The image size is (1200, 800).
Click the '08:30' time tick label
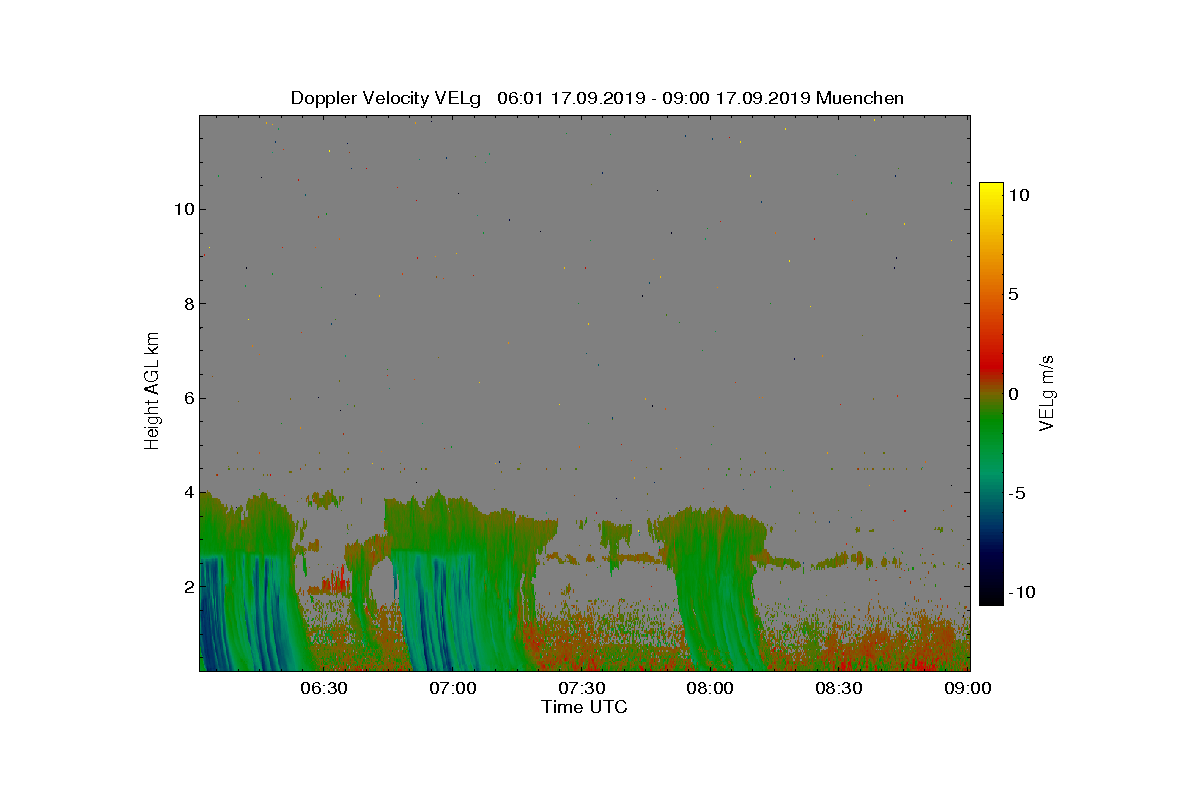[x=840, y=688]
